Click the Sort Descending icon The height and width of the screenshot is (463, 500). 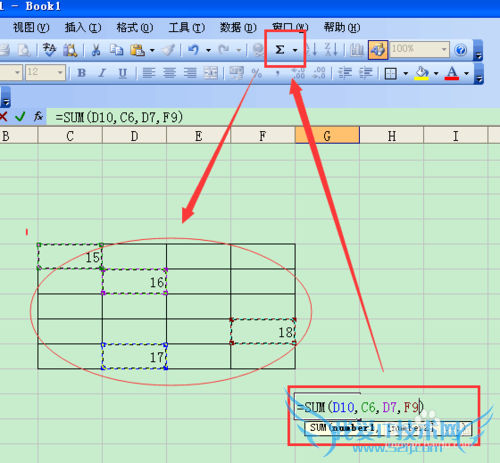331,50
